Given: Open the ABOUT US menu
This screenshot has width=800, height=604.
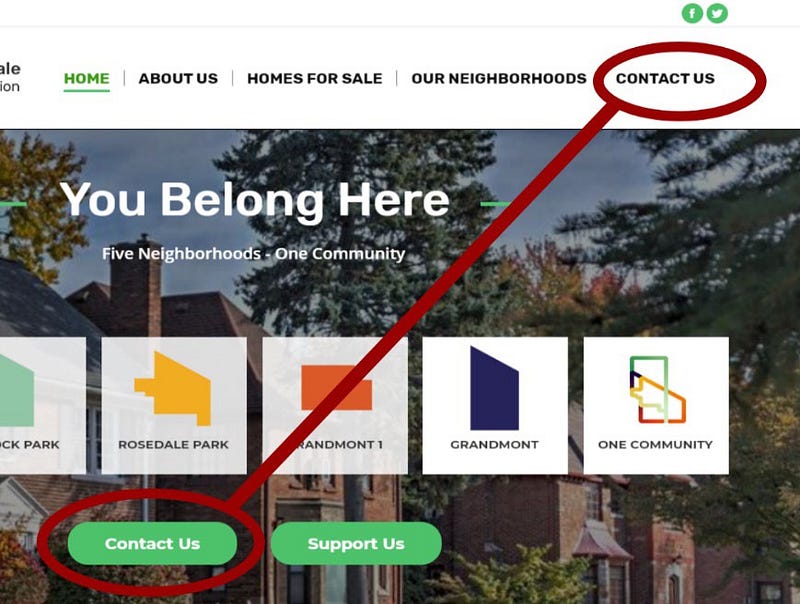Looking at the screenshot, I should pos(178,79).
